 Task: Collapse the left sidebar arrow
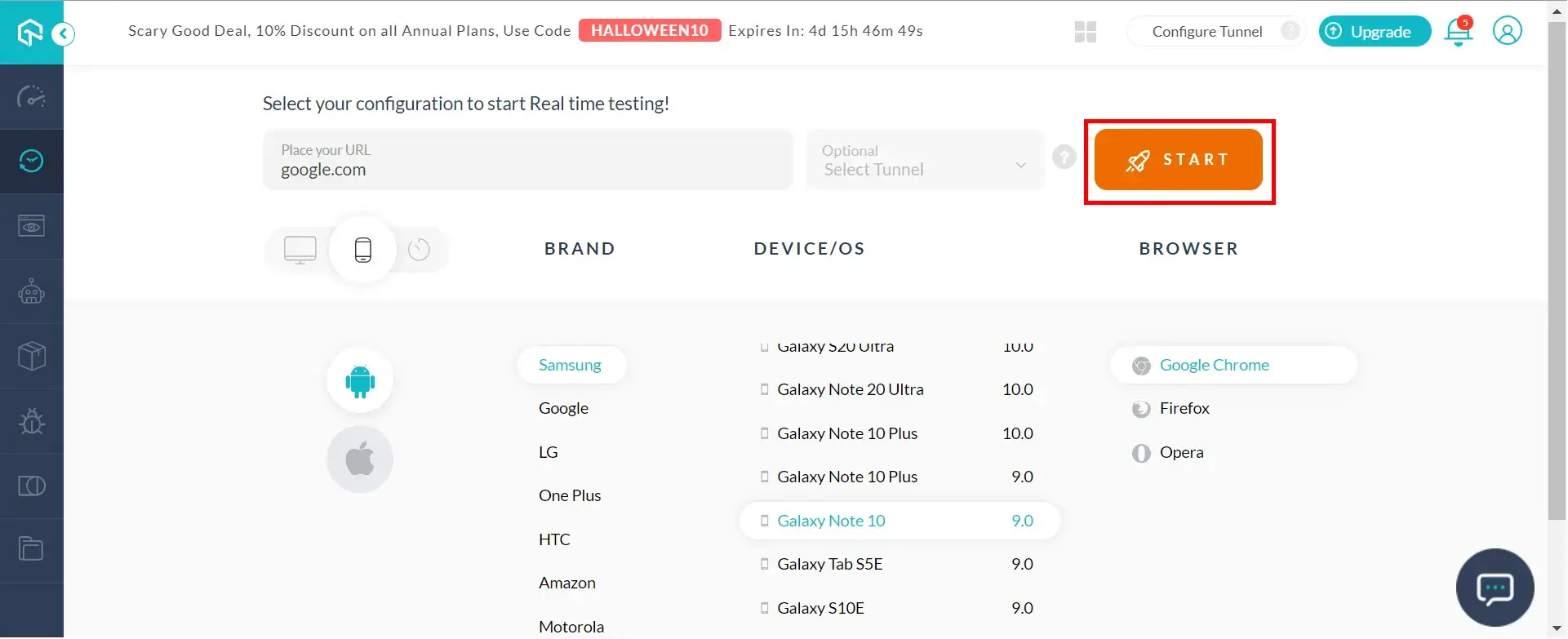pos(63,34)
